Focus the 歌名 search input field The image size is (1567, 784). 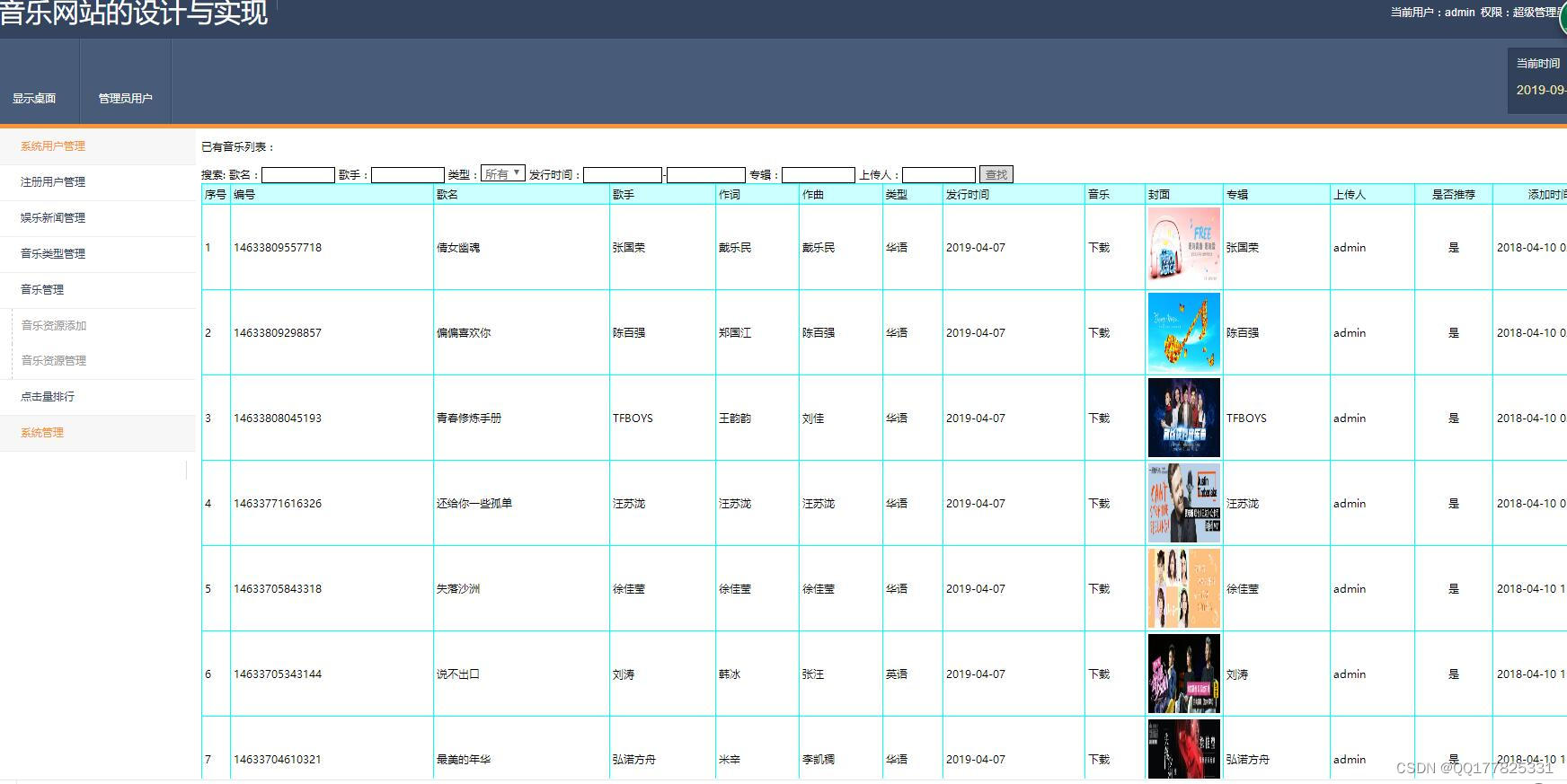[x=298, y=175]
